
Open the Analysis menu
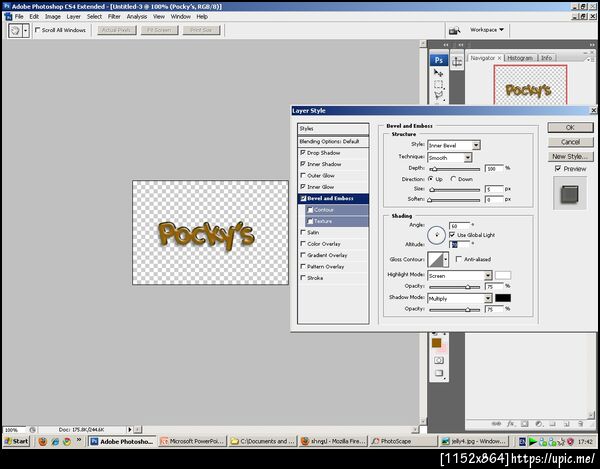(137, 16)
